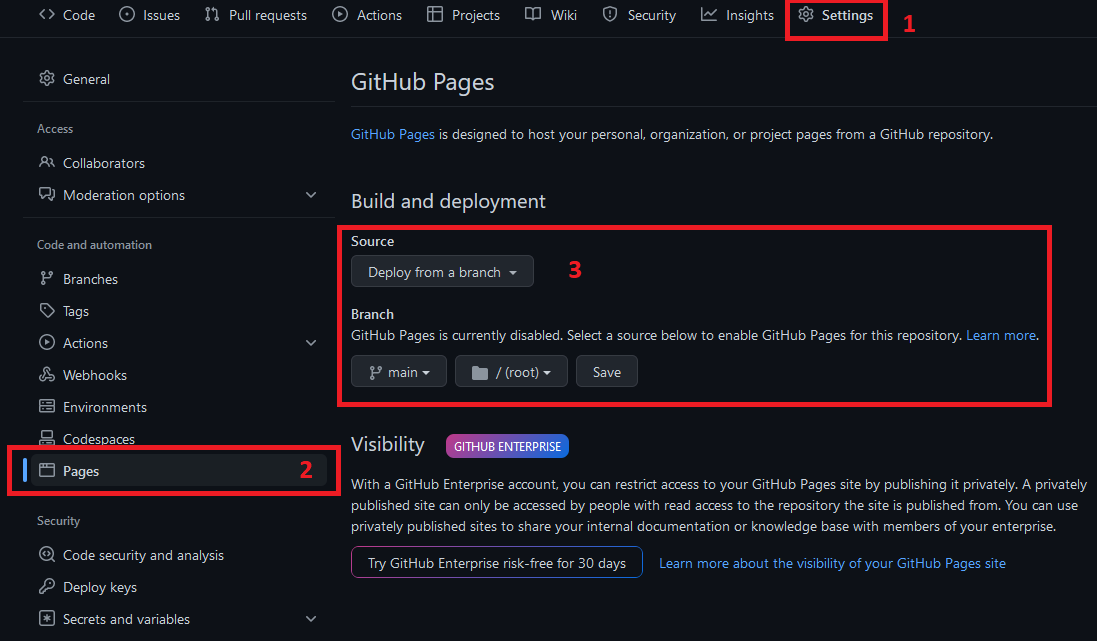Click Try GitHub Enterprise risk-free for 30 days
The height and width of the screenshot is (641, 1097).
tap(497, 563)
